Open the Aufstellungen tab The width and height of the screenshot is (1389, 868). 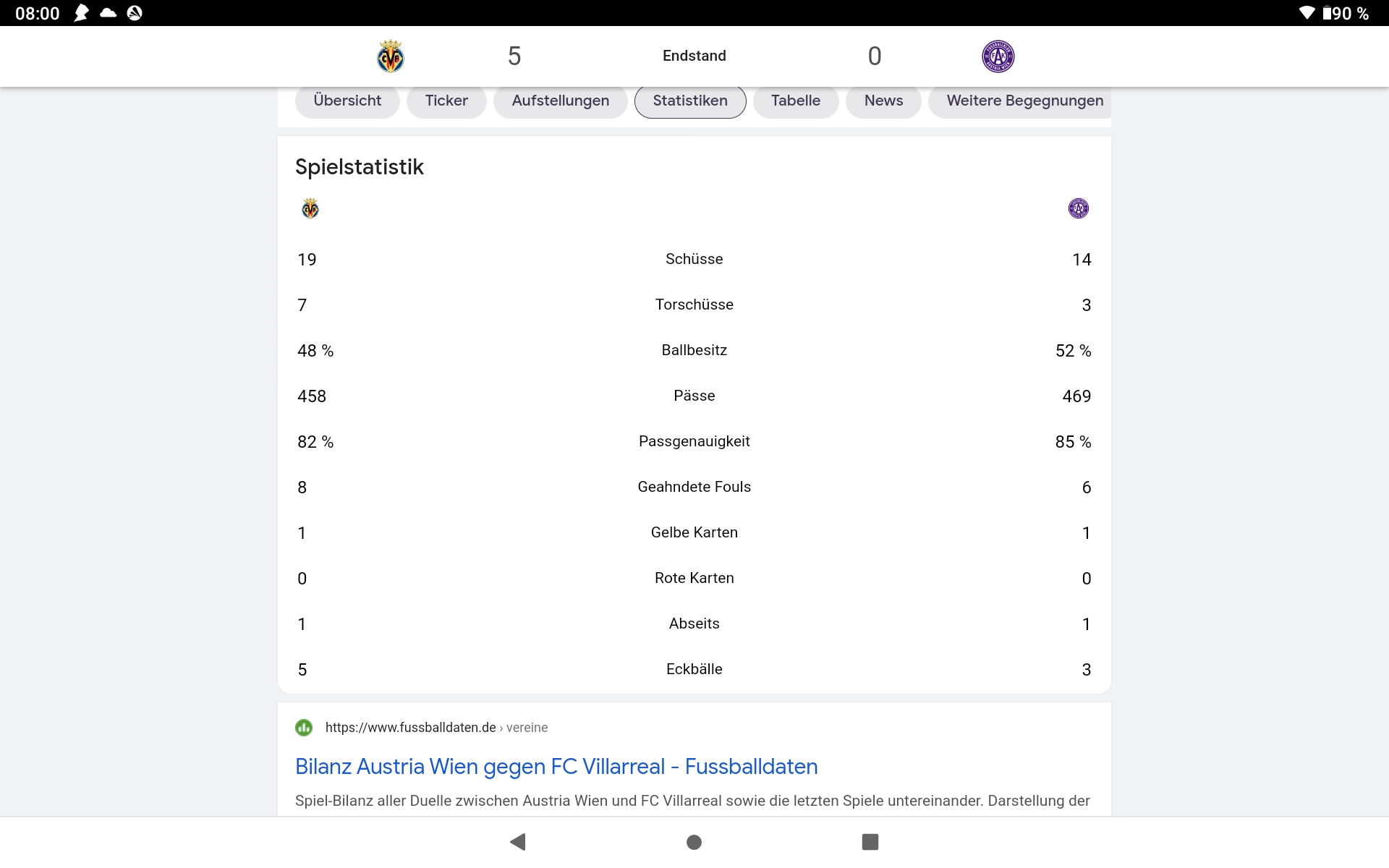pos(561,101)
